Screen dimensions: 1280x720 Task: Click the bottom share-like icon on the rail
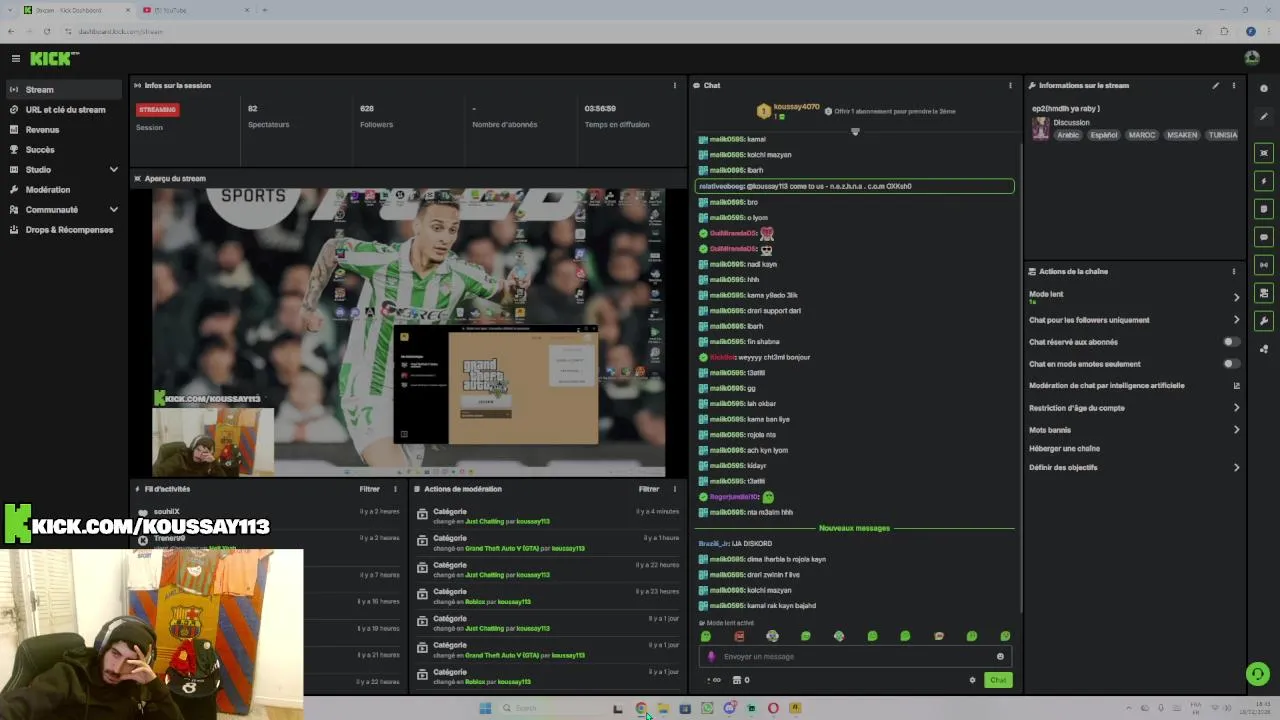[x=1264, y=349]
